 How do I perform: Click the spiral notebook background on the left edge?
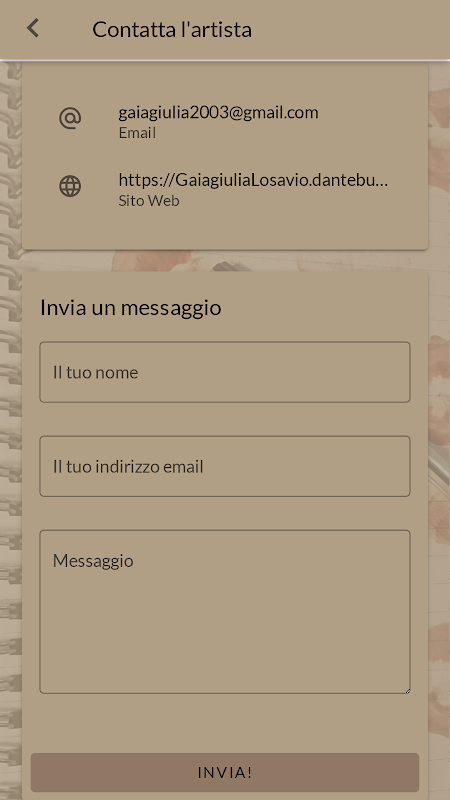coord(10,408)
